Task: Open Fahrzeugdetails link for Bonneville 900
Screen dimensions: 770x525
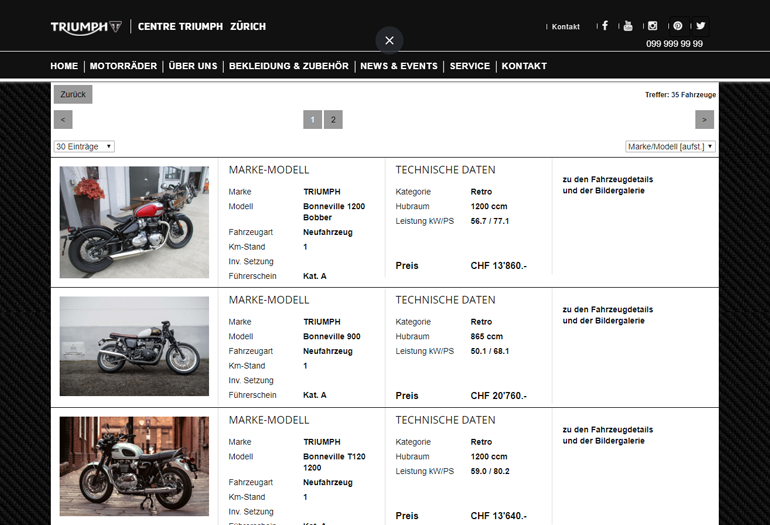Action: 608,315
